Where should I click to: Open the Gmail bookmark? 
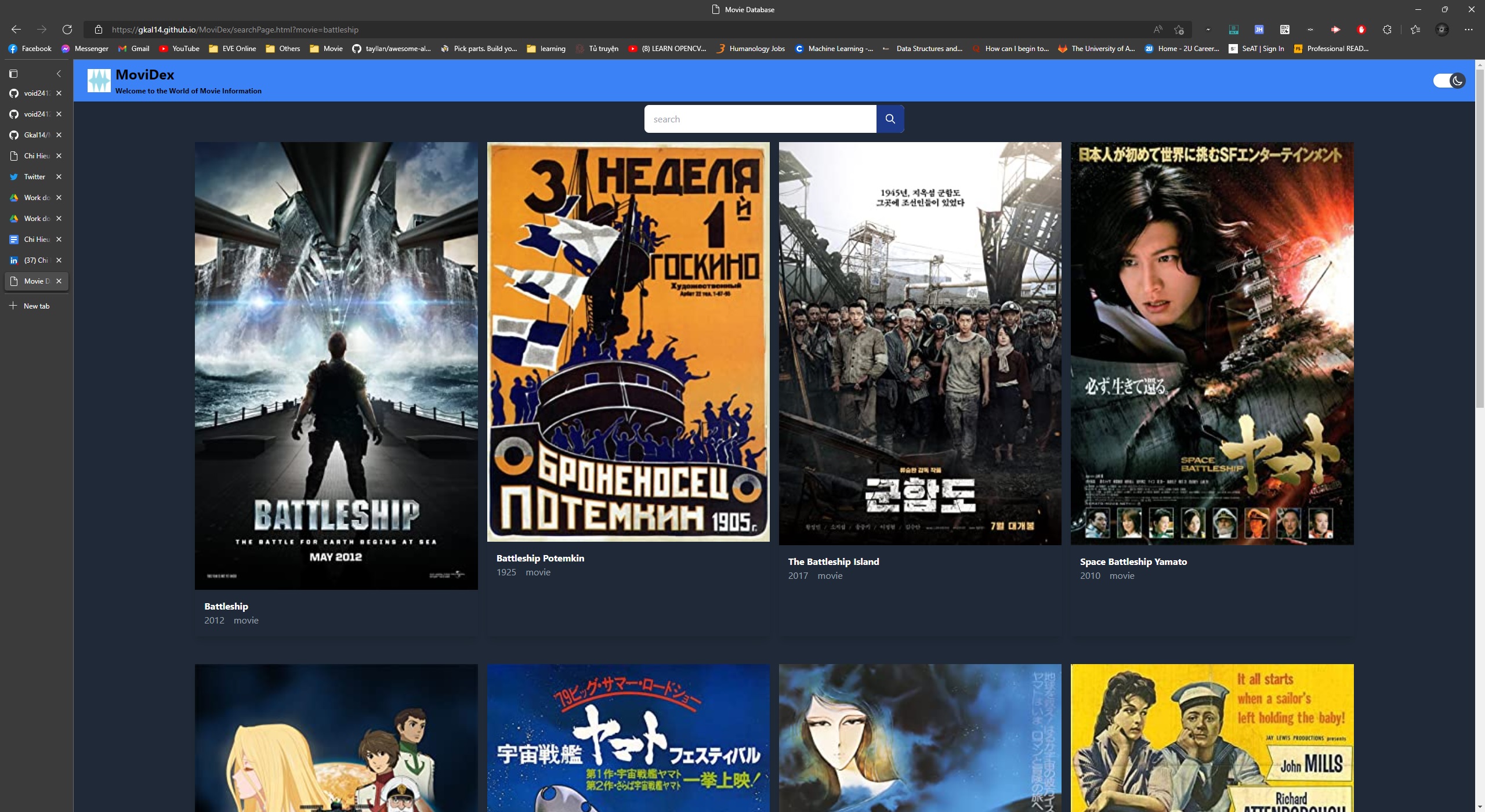134,49
